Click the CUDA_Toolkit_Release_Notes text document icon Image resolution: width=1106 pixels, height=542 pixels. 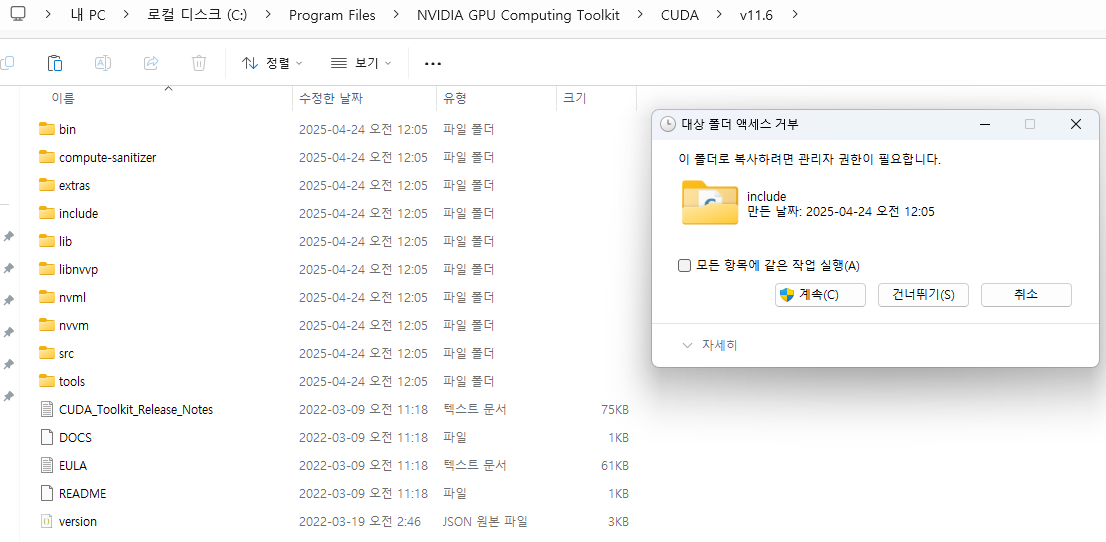coord(47,409)
